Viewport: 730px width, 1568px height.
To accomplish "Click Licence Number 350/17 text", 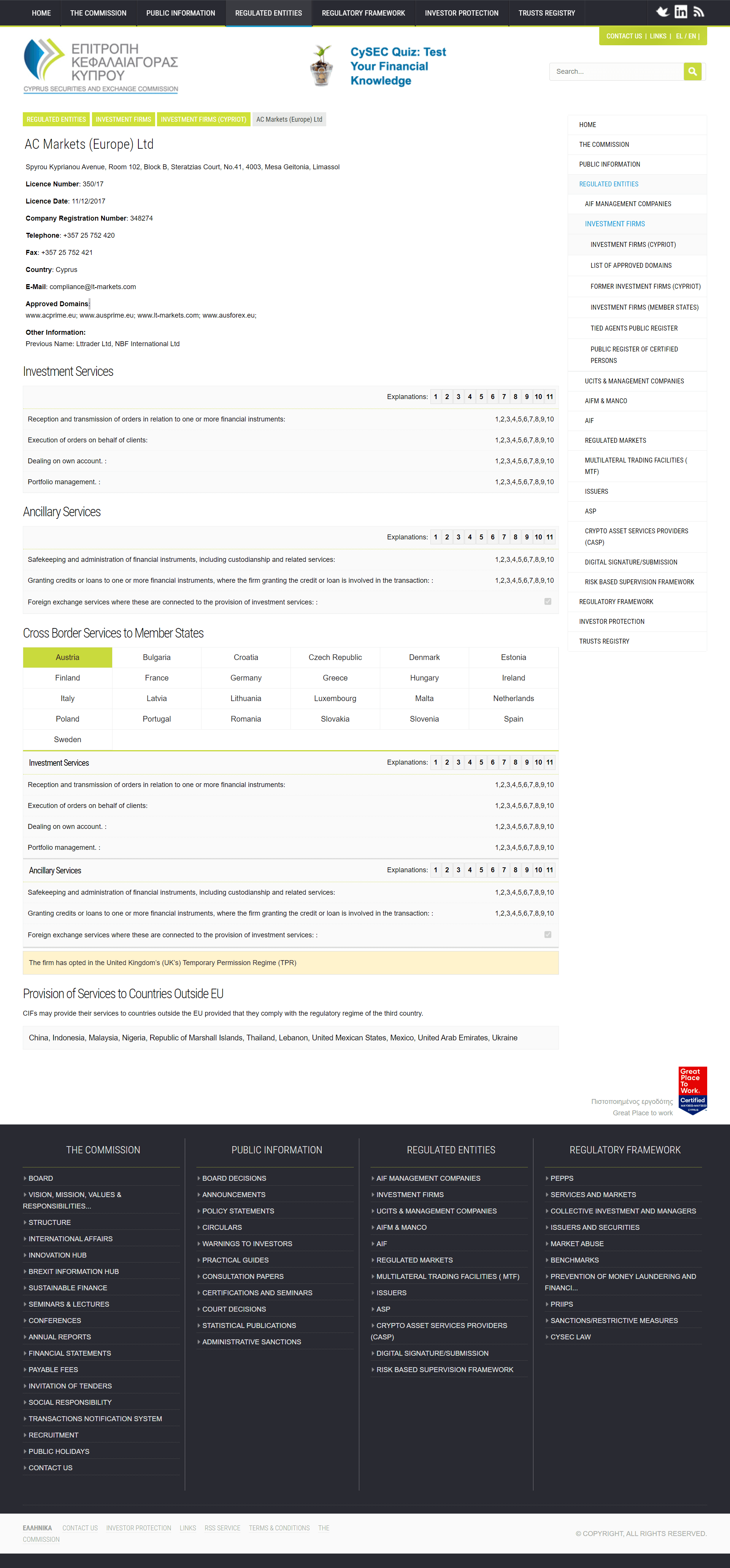I will (x=65, y=184).
